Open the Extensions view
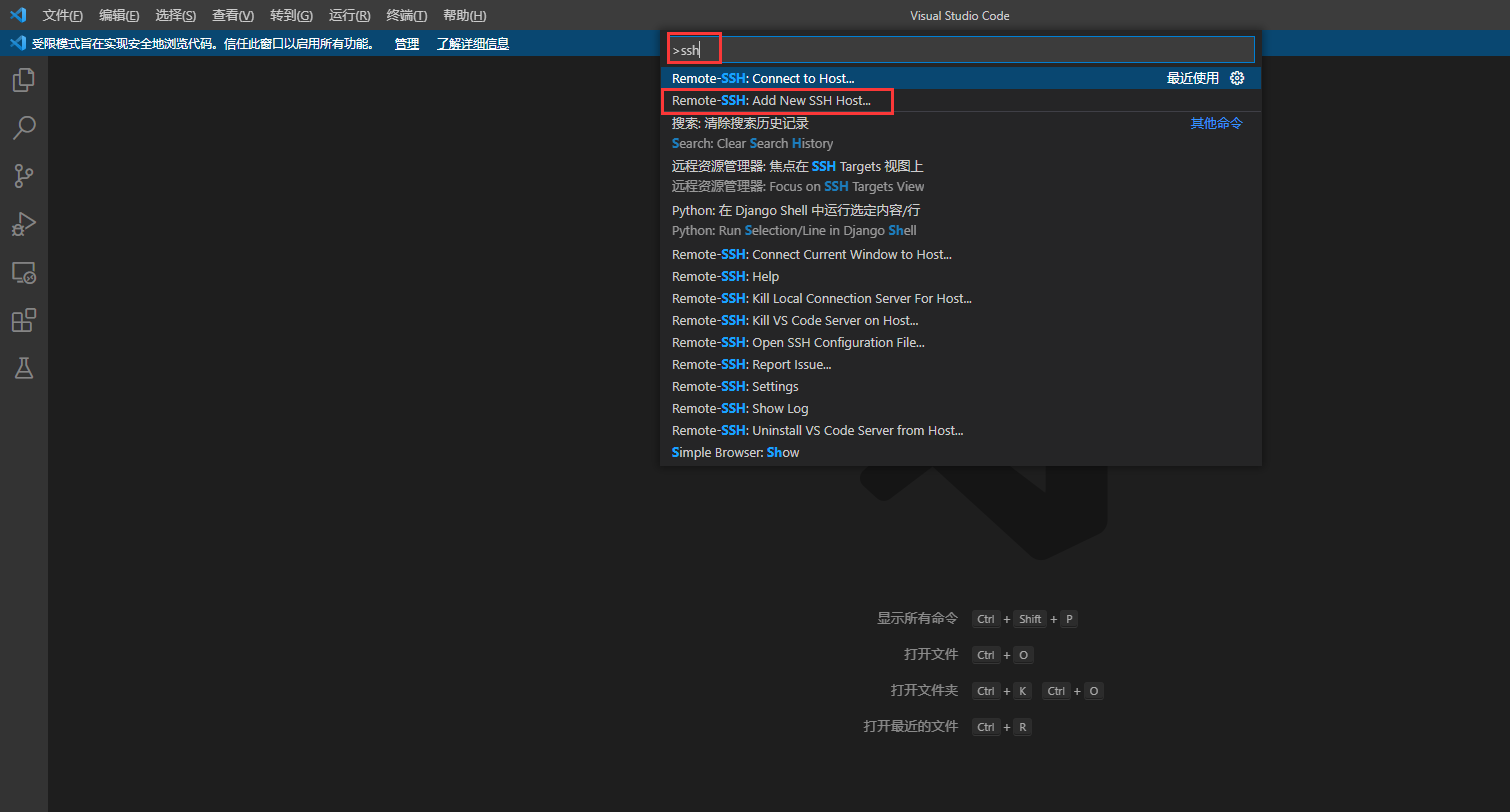The height and width of the screenshot is (812, 1510). pyautogui.click(x=24, y=320)
